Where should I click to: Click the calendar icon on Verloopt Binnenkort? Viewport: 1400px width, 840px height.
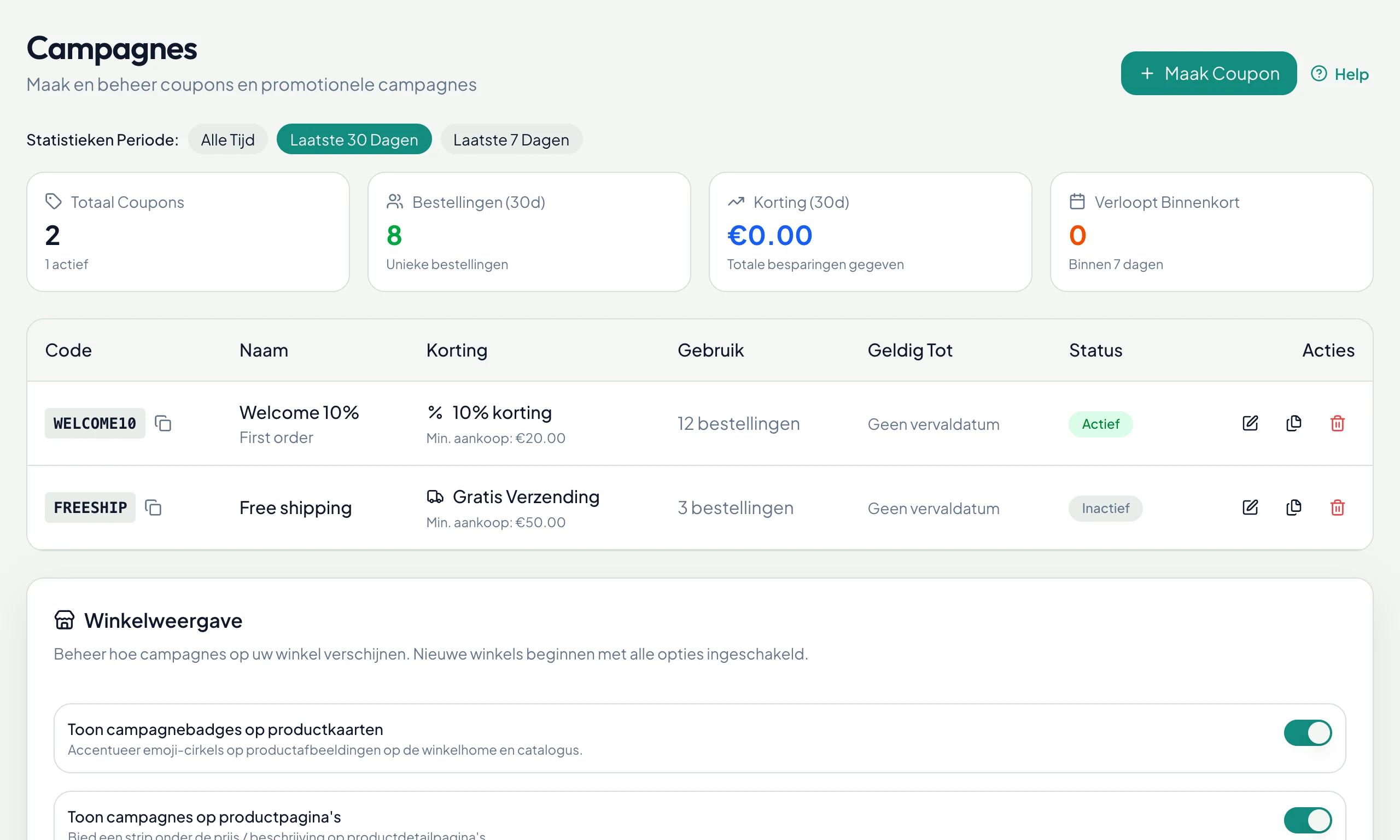click(1077, 201)
